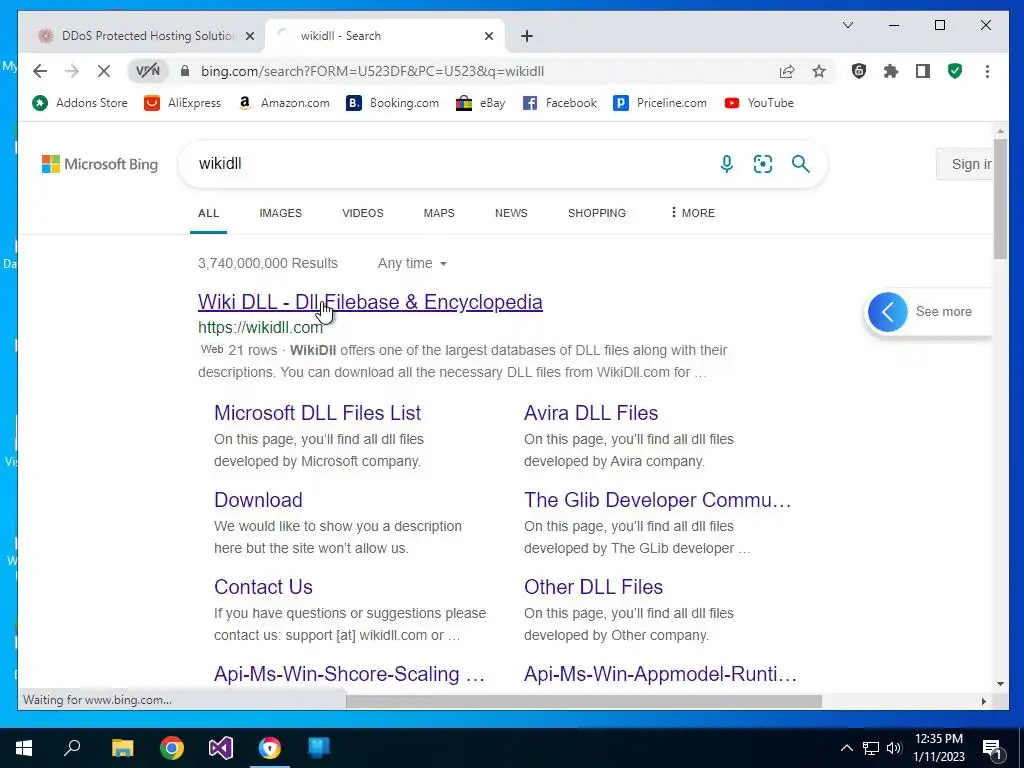Click the scroll right arrow at bottom
The image size is (1024, 768).
point(984,701)
